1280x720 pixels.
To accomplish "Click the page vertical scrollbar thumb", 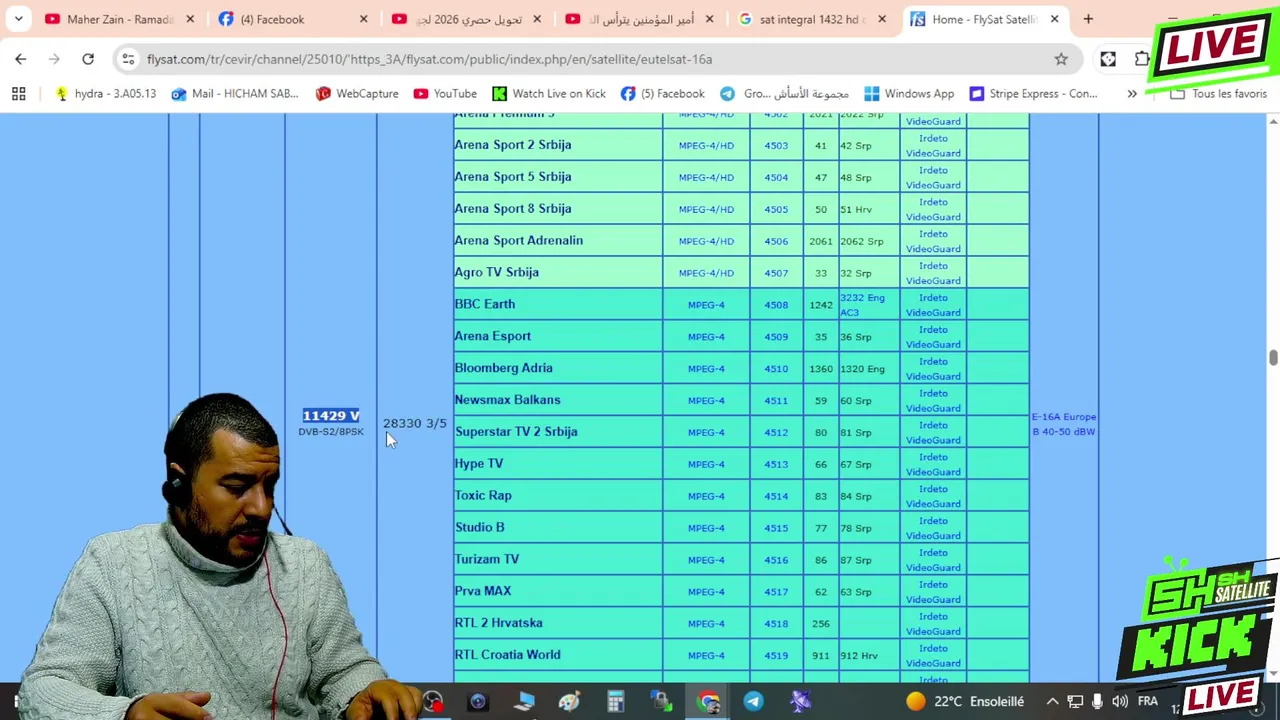I will pyautogui.click(x=1273, y=358).
